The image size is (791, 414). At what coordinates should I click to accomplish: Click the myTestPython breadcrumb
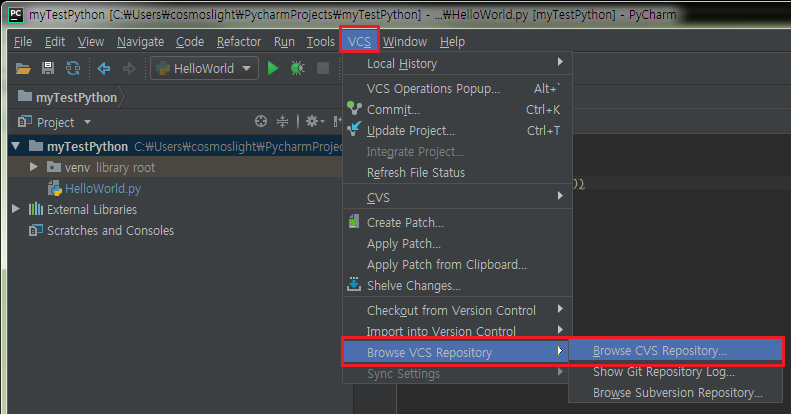[x=76, y=97]
